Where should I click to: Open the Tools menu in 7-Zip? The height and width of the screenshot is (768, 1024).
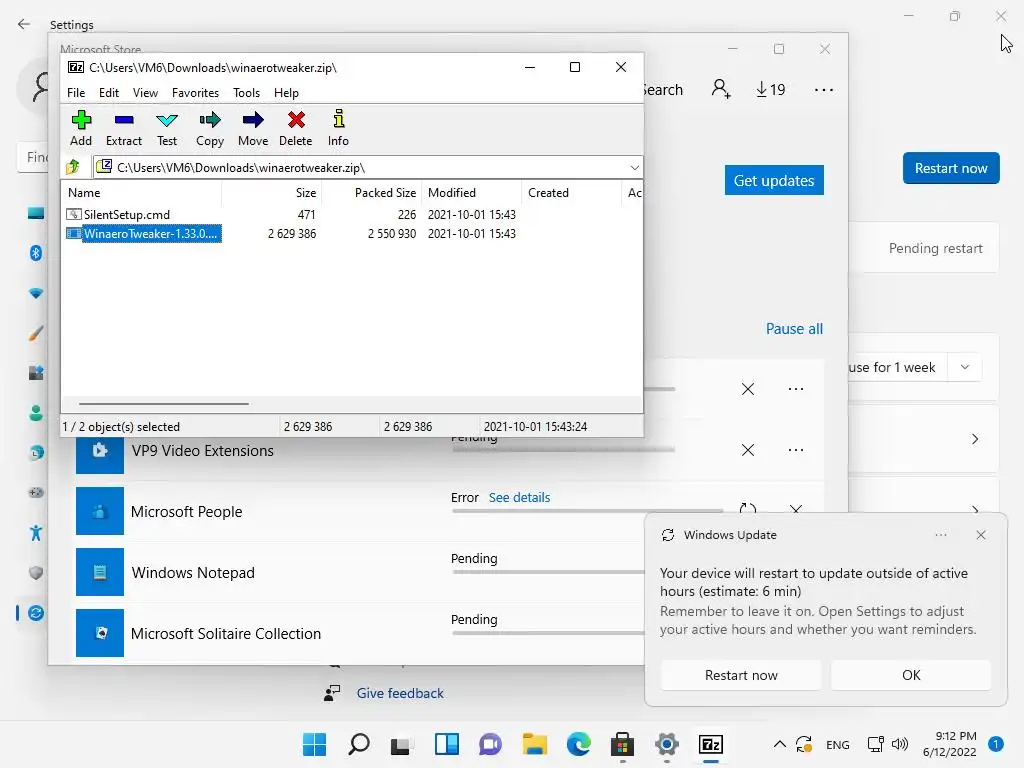tap(246, 93)
